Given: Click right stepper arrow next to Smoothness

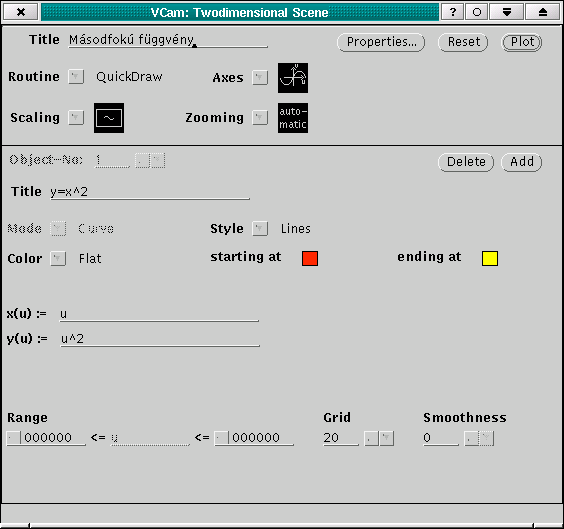Looking at the screenshot, I should pyautogui.click(x=487, y=438).
